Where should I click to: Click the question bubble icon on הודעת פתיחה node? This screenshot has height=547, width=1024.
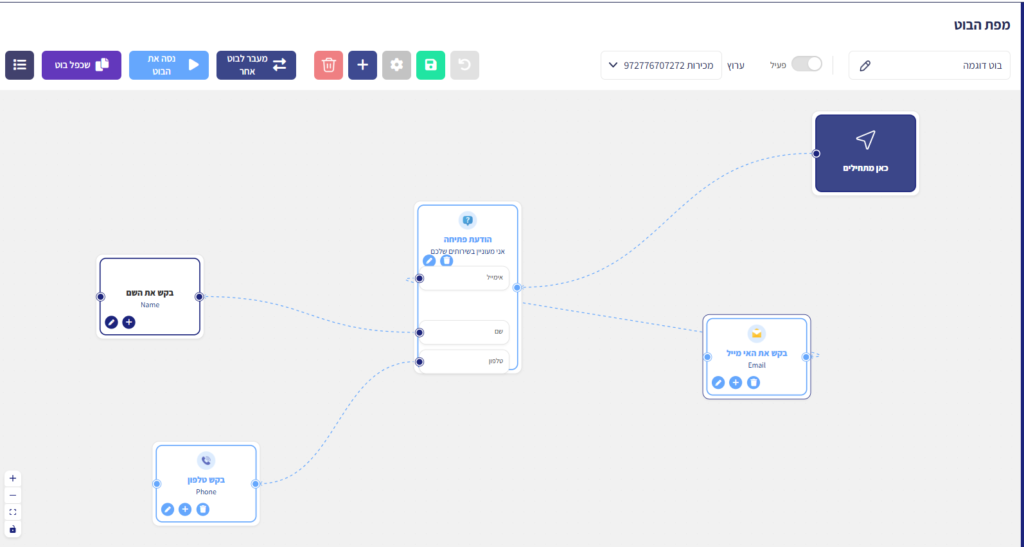click(468, 221)
